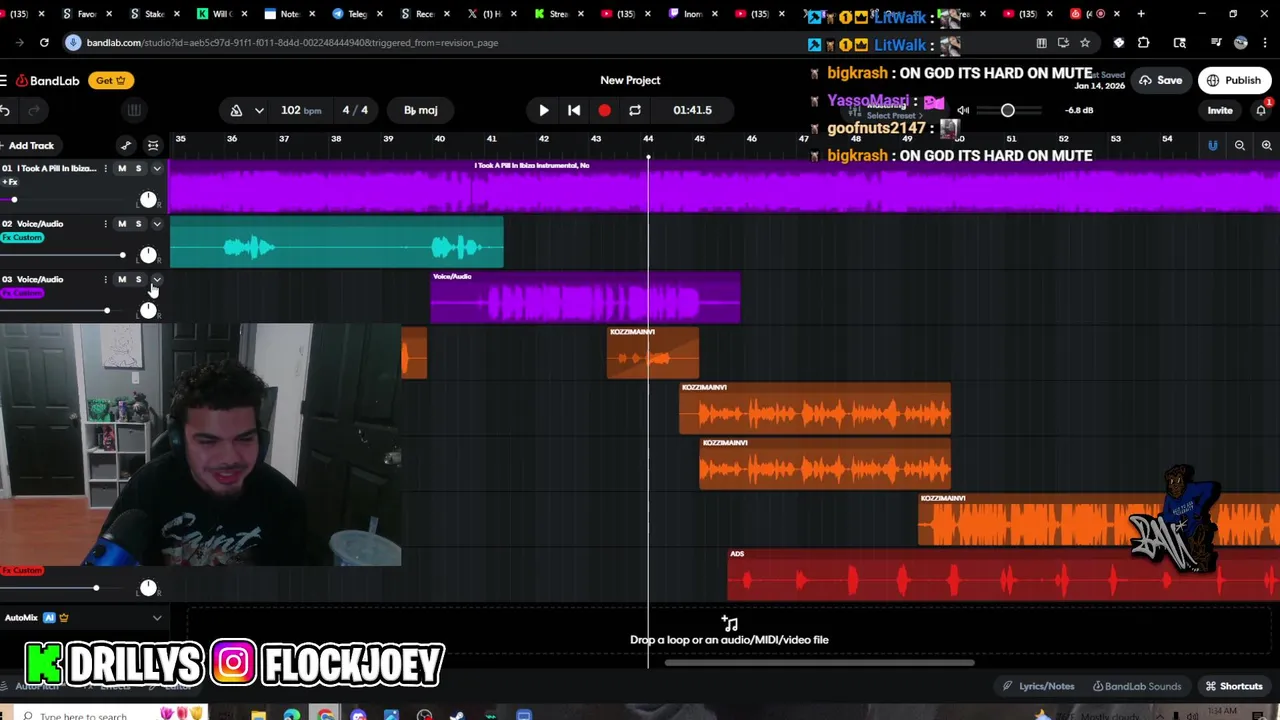Click the add loop music note icon

click(x=729, y=624)
